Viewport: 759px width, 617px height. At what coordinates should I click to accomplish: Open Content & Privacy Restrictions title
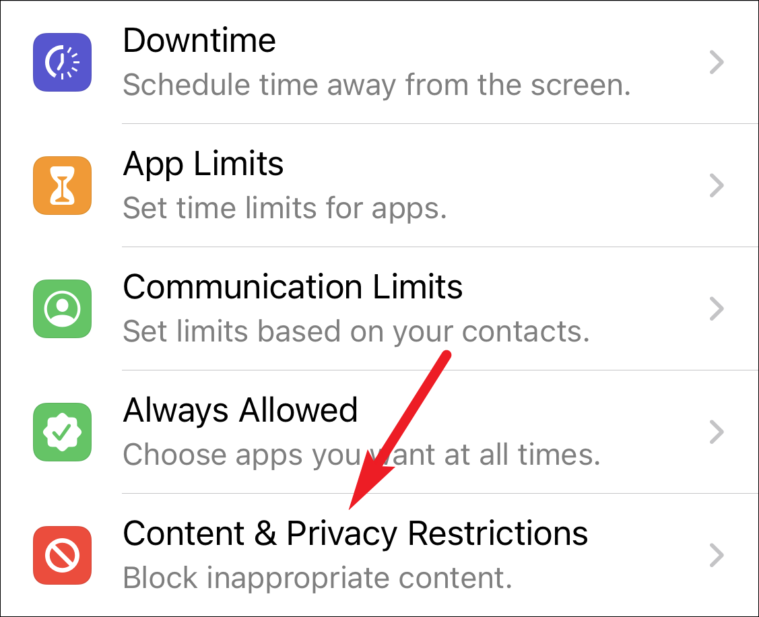tap(356, 534)
